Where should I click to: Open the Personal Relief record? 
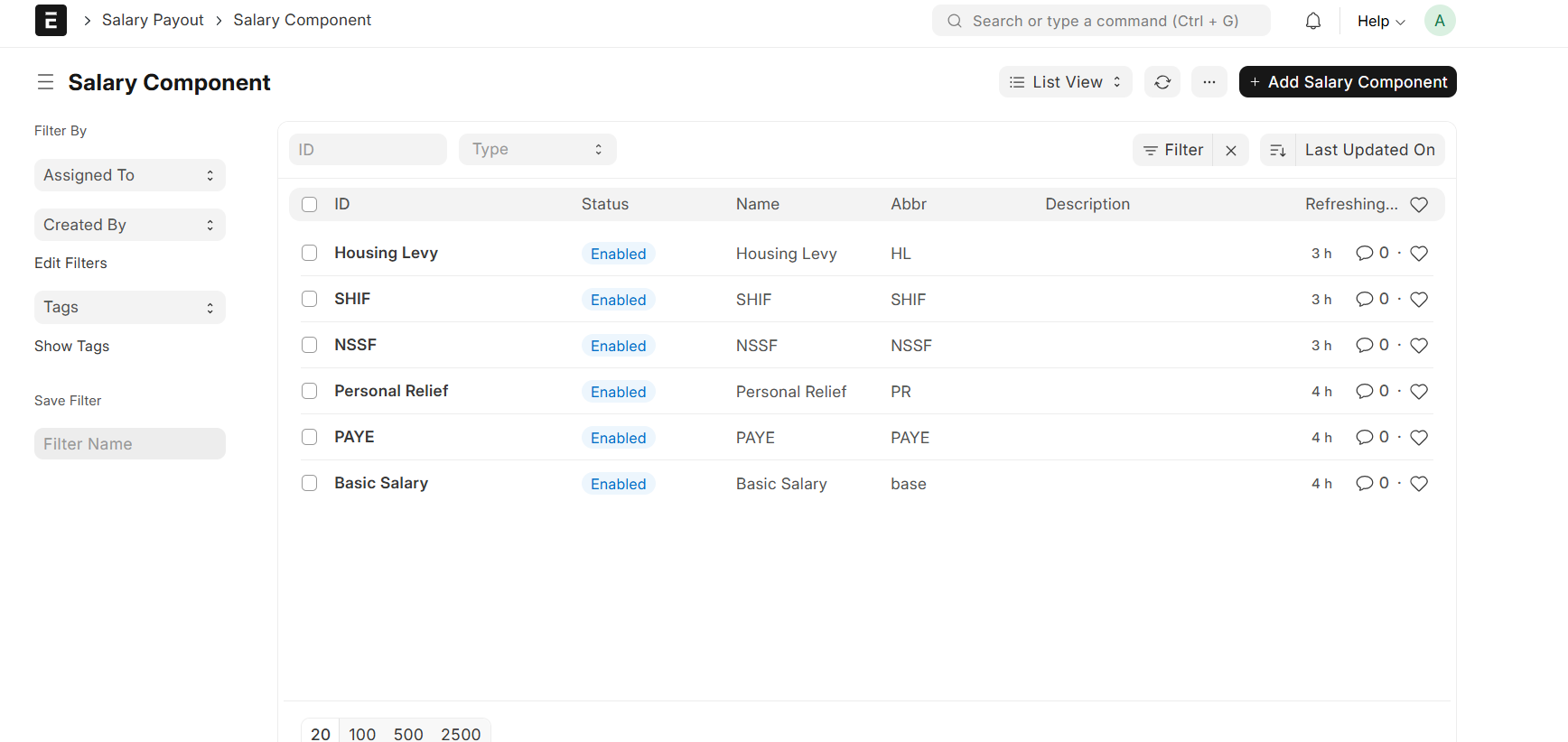(391, 391)
